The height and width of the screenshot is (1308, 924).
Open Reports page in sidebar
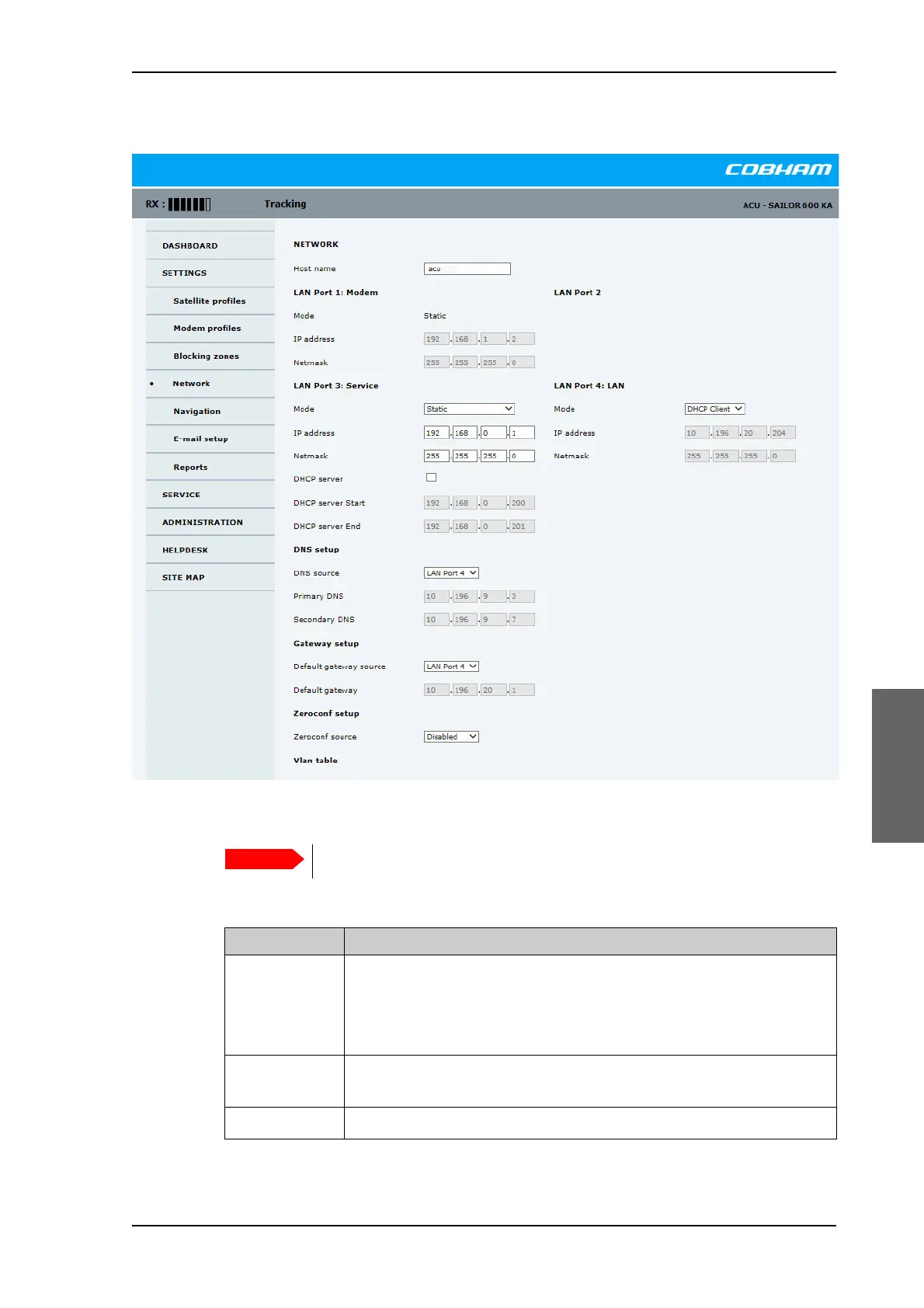pyautogui.click(x=191, y=467)
